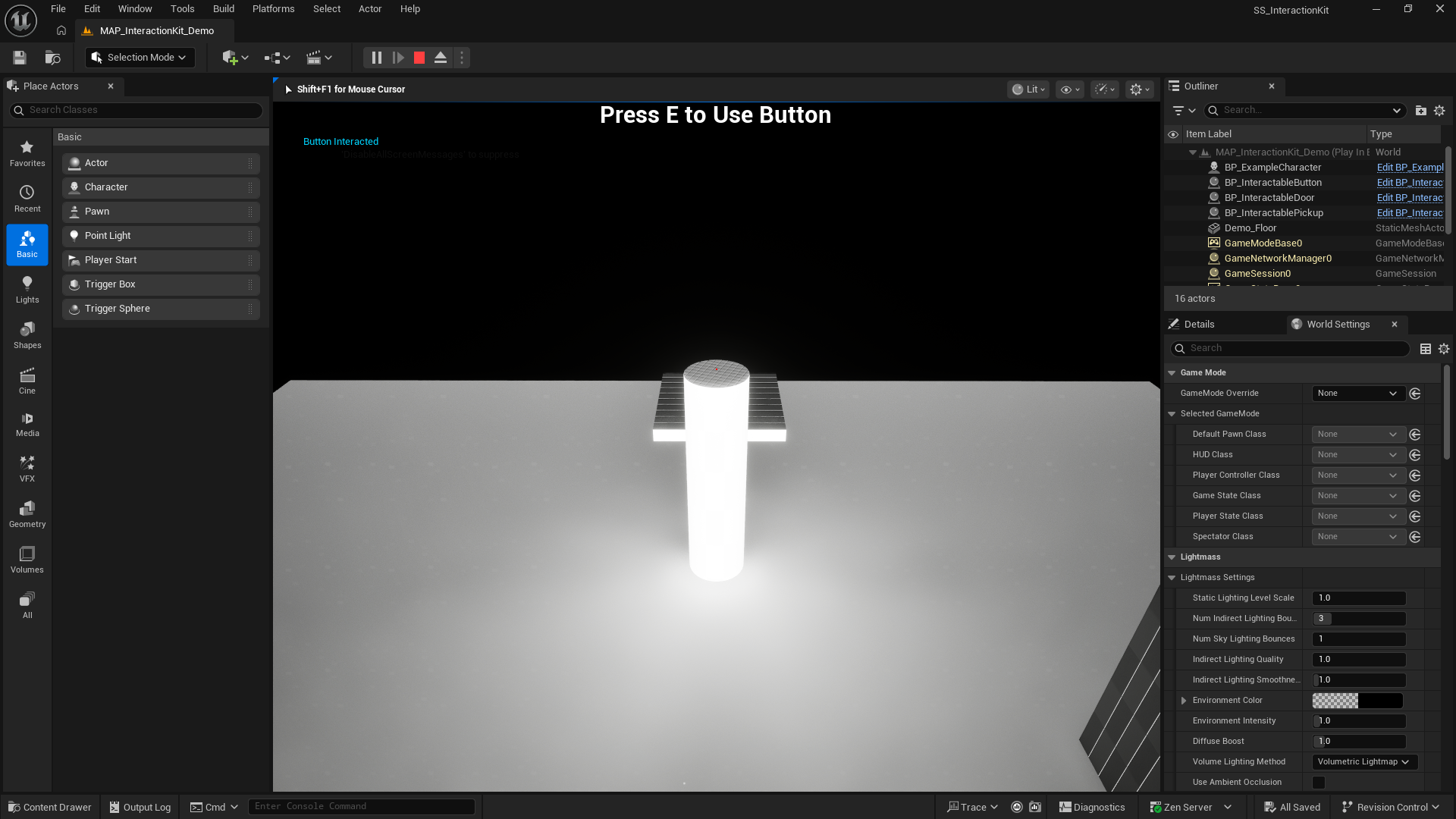This screenshot has height=819, width=1456.
Task: Toggle the Outliner visibility eye column
Action: (x=1173, y=134)
